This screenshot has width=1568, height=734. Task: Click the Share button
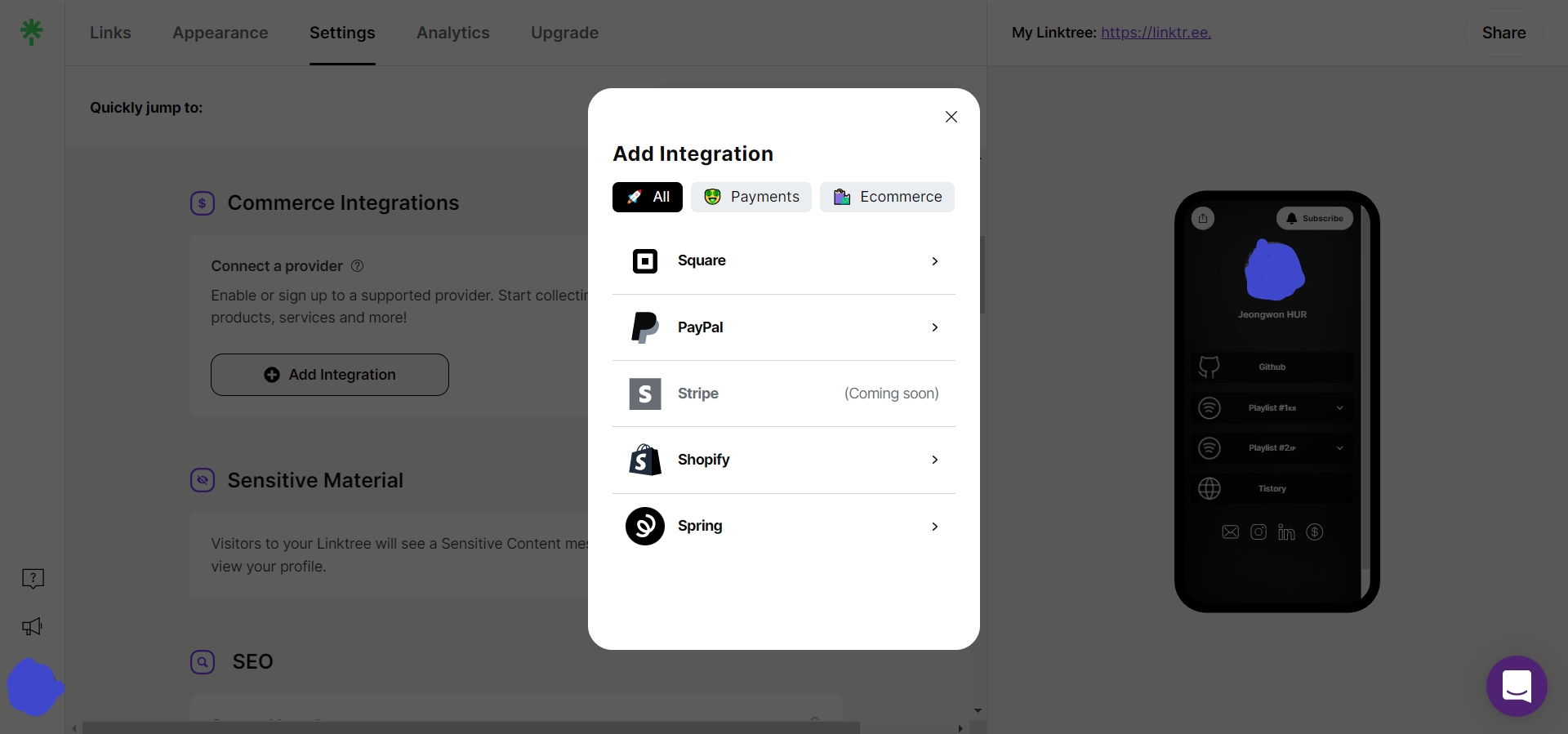click(x=1504, y=33)
